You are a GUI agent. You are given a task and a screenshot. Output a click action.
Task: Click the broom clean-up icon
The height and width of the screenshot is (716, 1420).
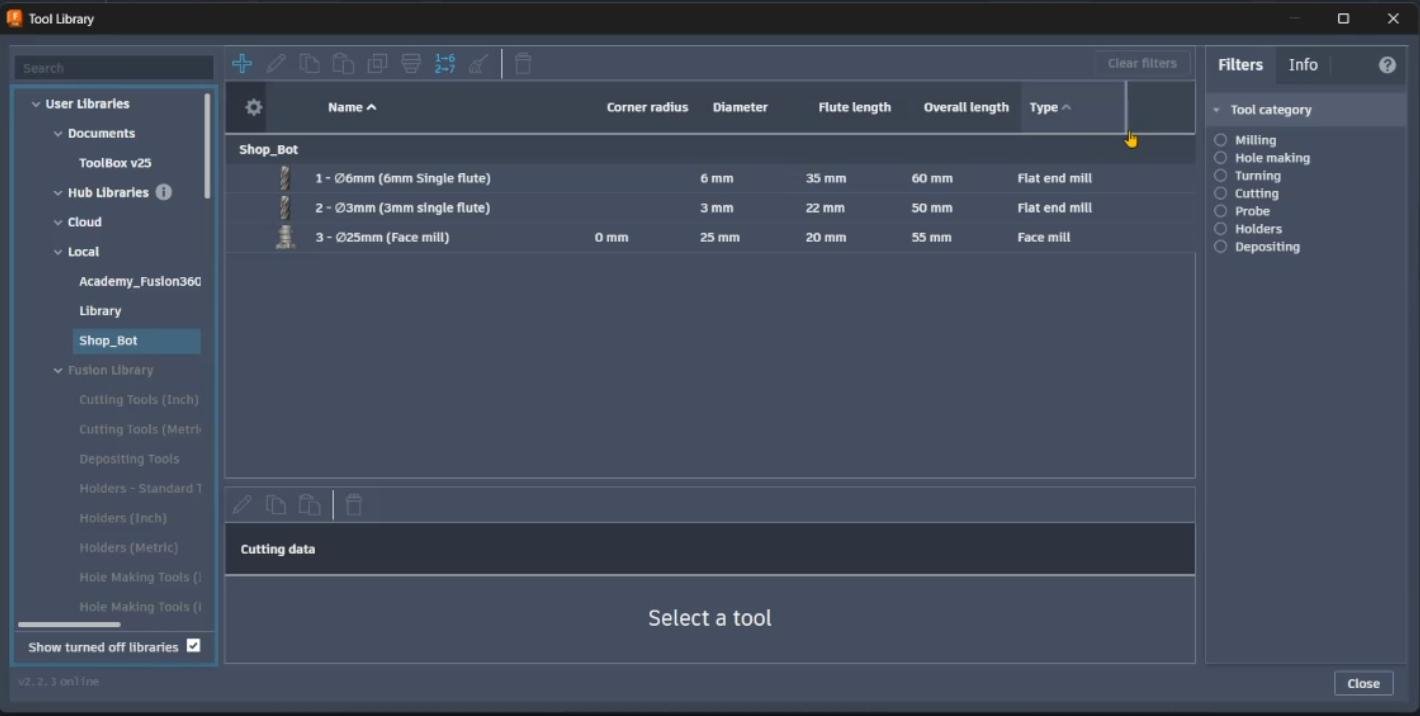point(479,64)
